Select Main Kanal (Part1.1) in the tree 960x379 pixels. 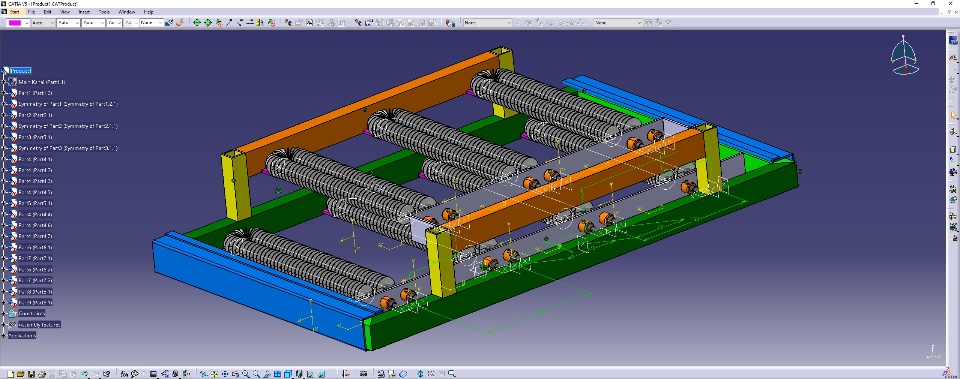click(x=42, y=82)
